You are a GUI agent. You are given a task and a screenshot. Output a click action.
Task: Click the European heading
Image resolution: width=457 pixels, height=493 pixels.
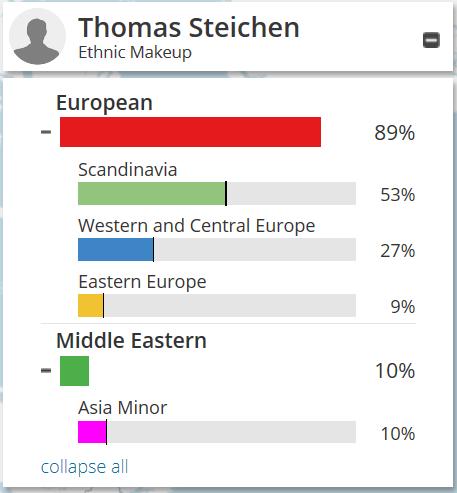pyautogui.click(x=104, y=103)
